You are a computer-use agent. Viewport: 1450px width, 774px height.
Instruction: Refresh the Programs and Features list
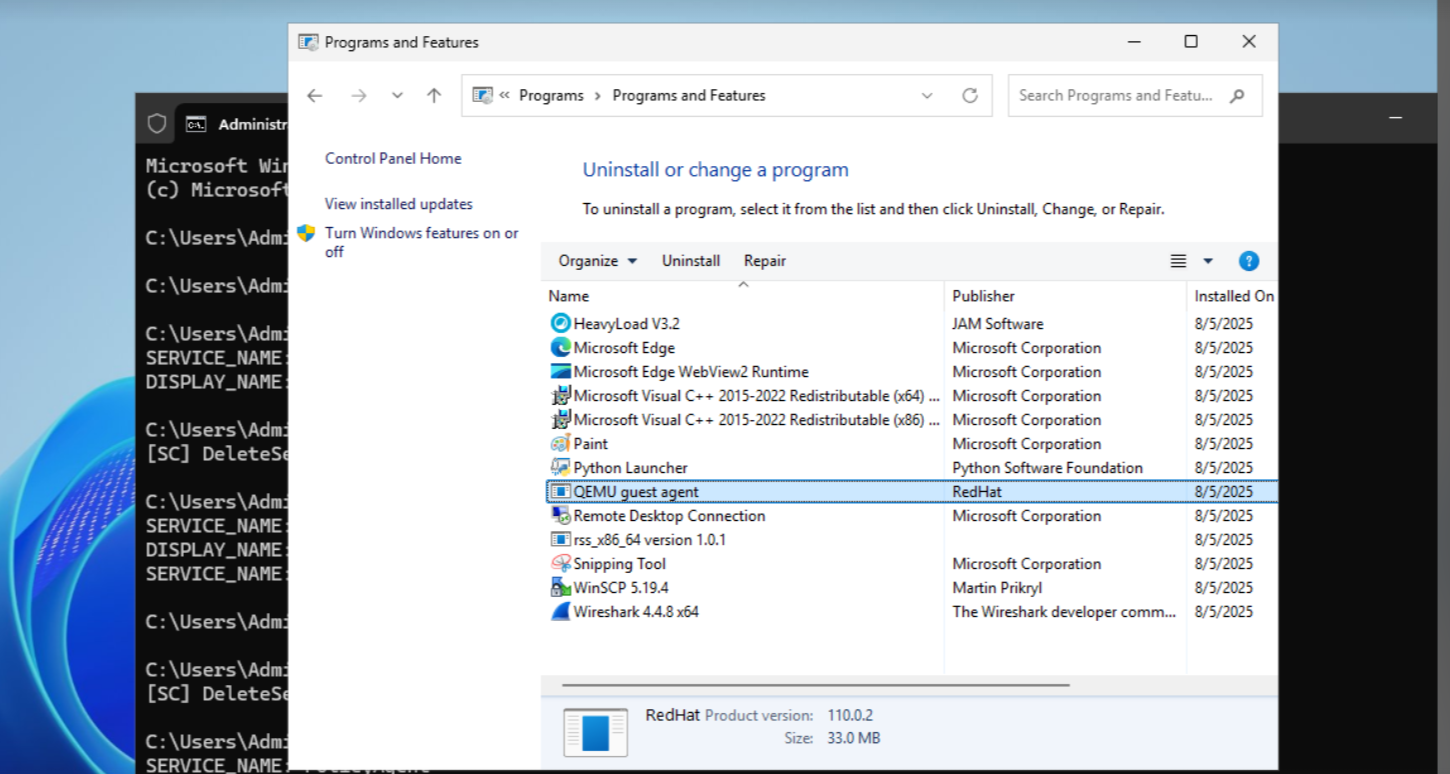[x=969, y=96]
